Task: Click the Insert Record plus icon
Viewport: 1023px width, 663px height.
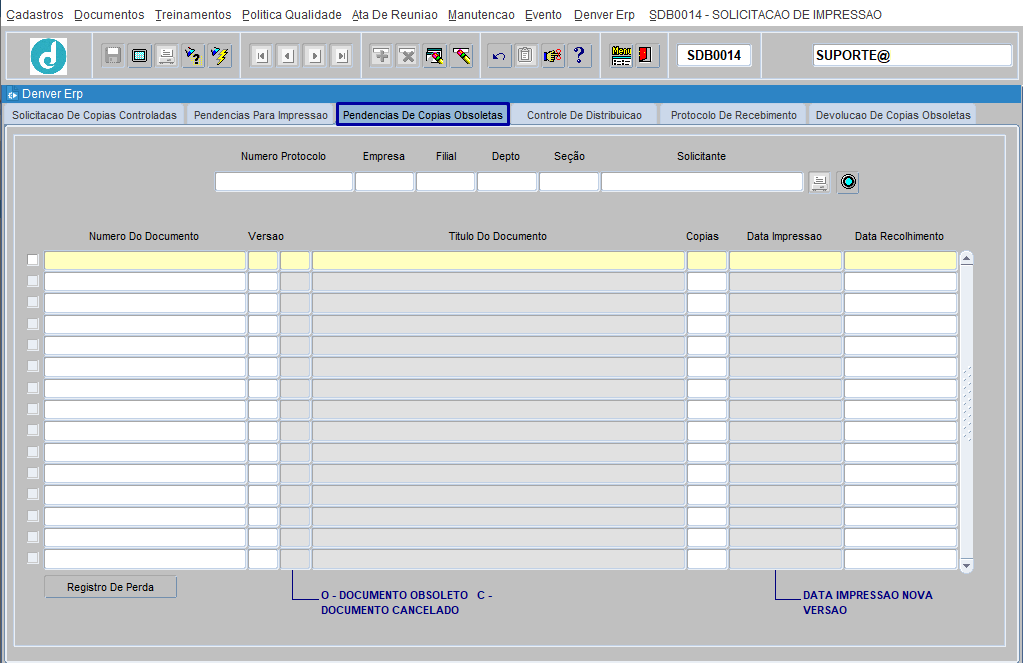Action: 381,55
